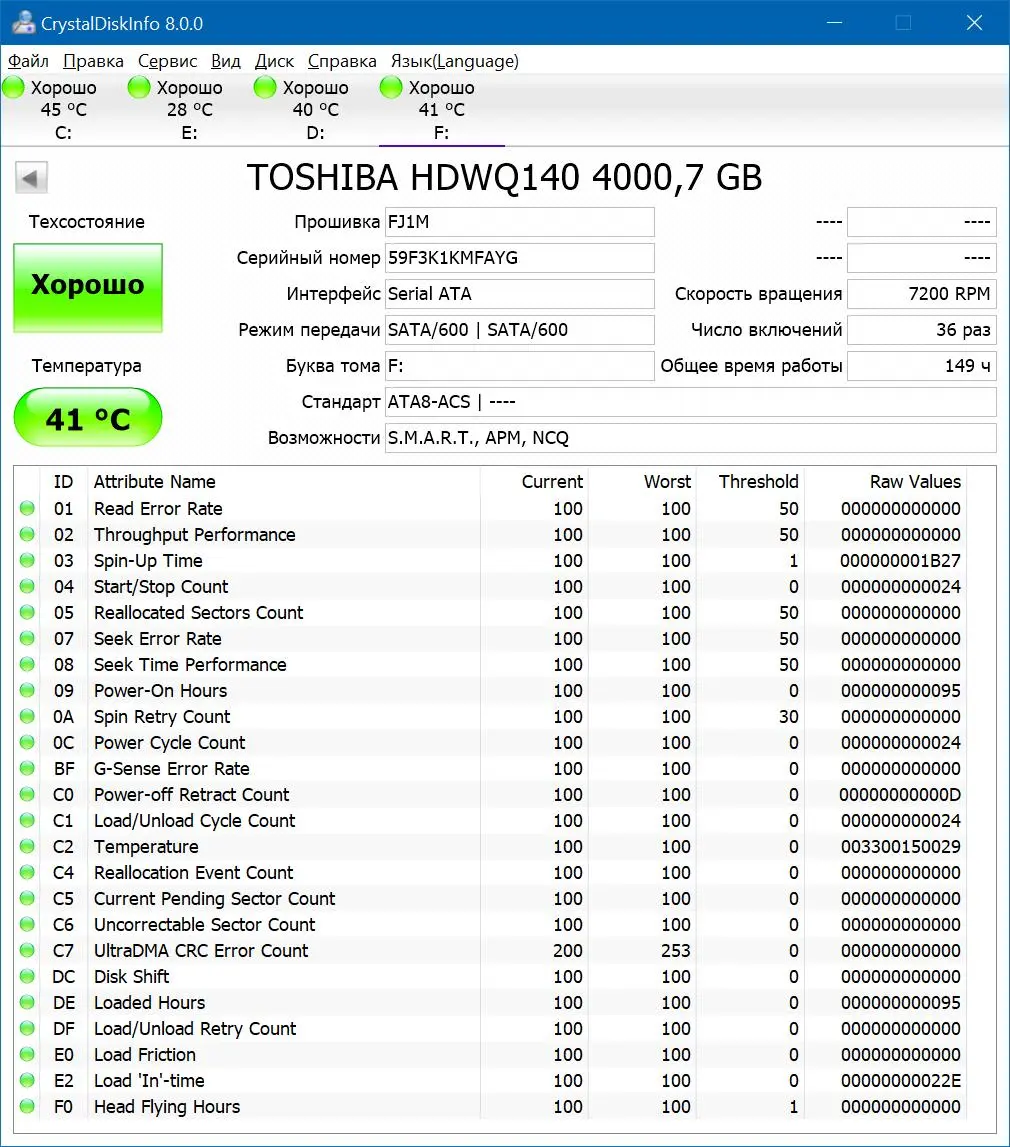
Task: Click the Общее время работы value 149 ч
Action: point(922,366)
